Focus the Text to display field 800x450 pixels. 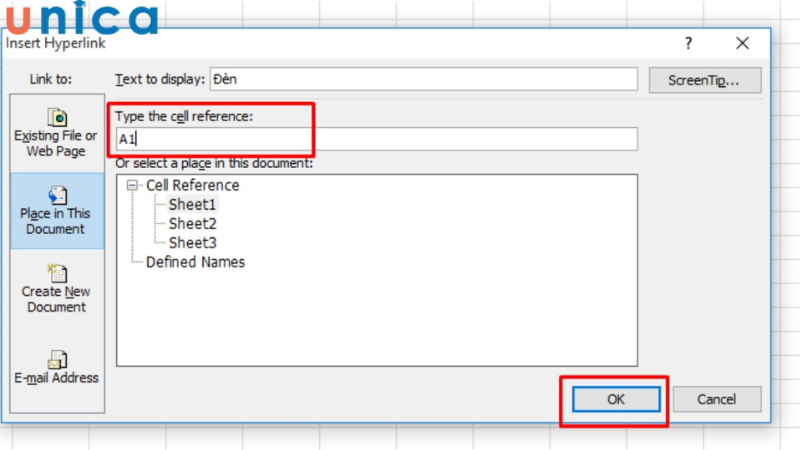click(x=423, y=79)
